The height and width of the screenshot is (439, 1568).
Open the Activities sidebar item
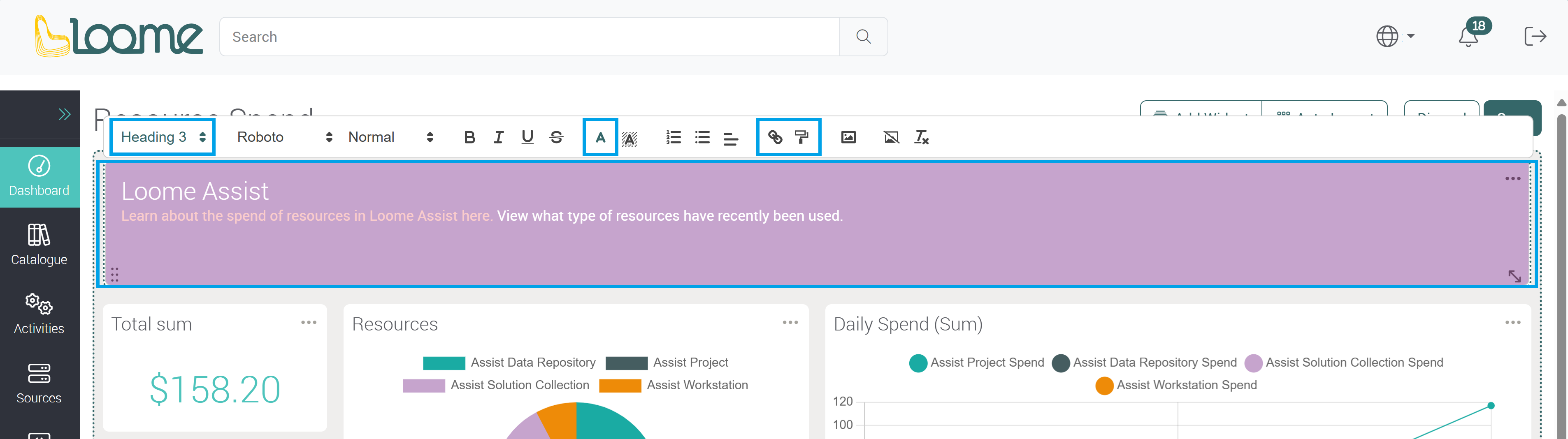pyautogui.click(x=39, y=314)
